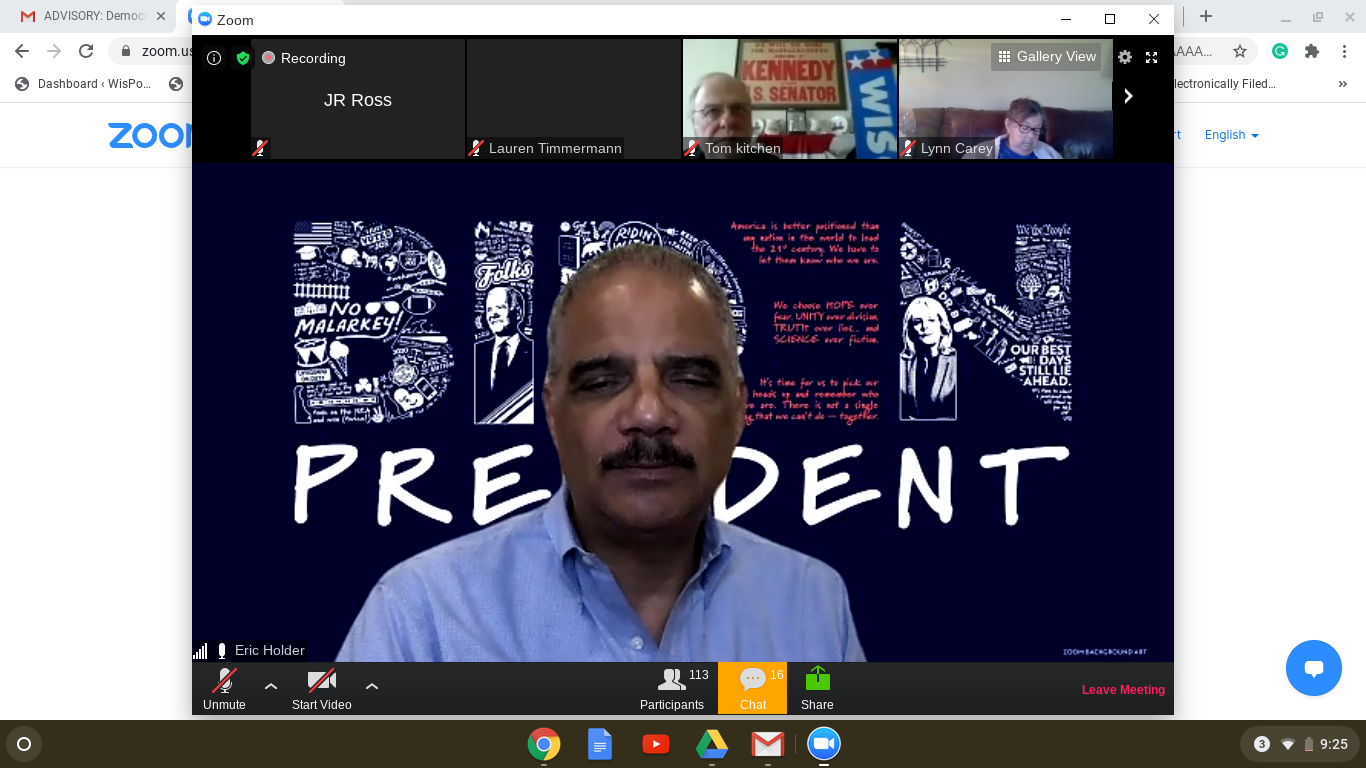The height and width of the screenshot is (768, 1366).
Task: Enter full screen mode in Zoom
Action: point(1151,57)
